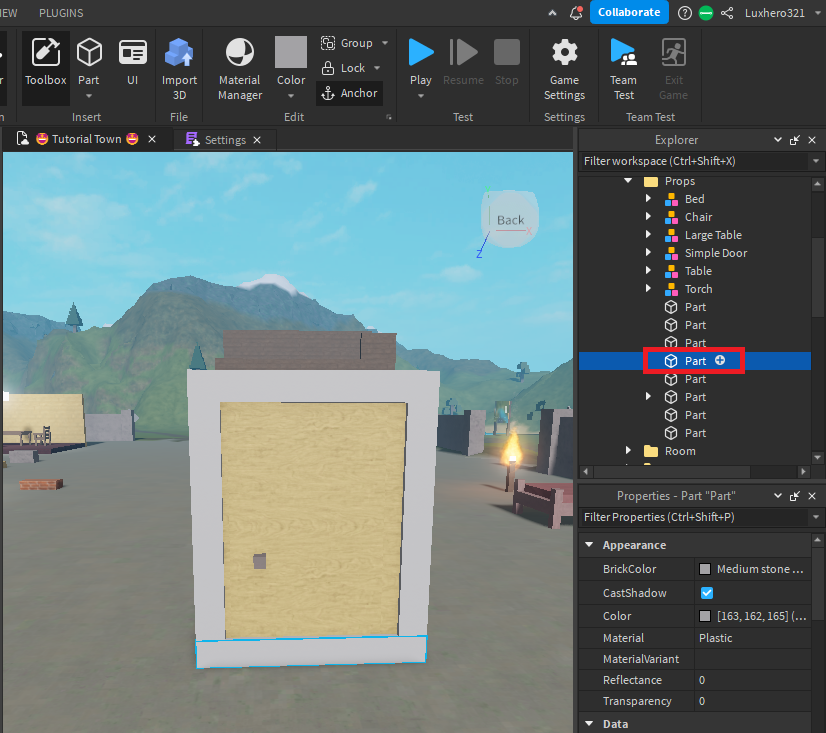This screenshot has height=733, width=826.
Task: Uncheck the CastShadow checkbox
Action: (707, 593)
